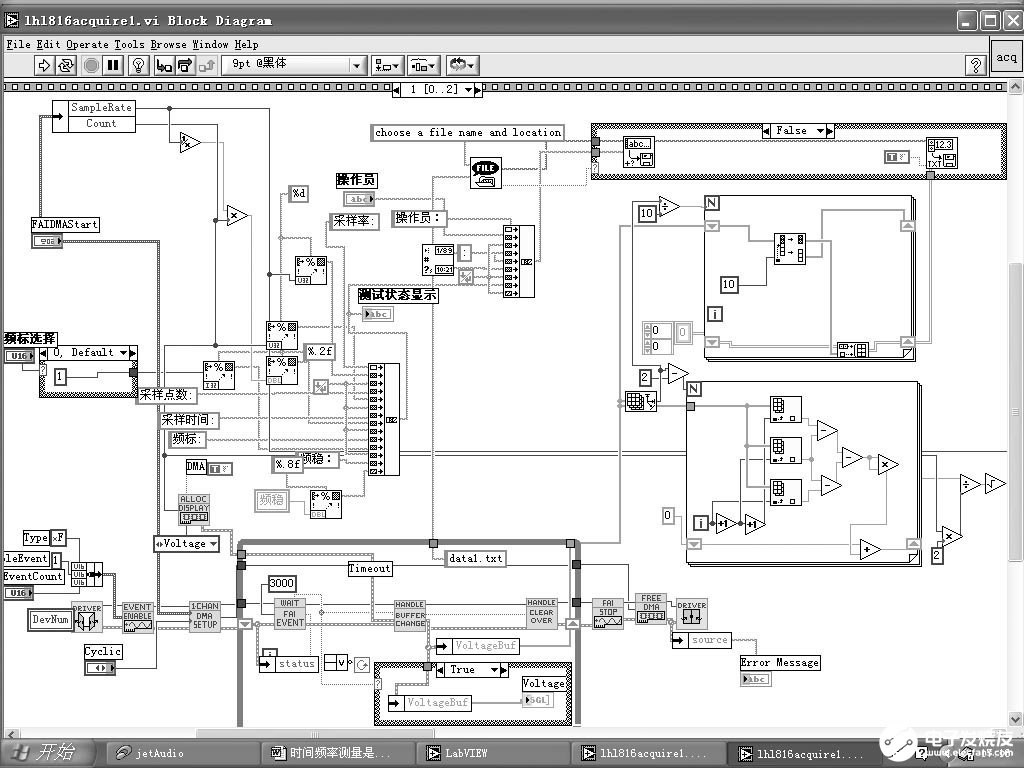Click the DRIVER open node near DevNum

click(87, 618)
